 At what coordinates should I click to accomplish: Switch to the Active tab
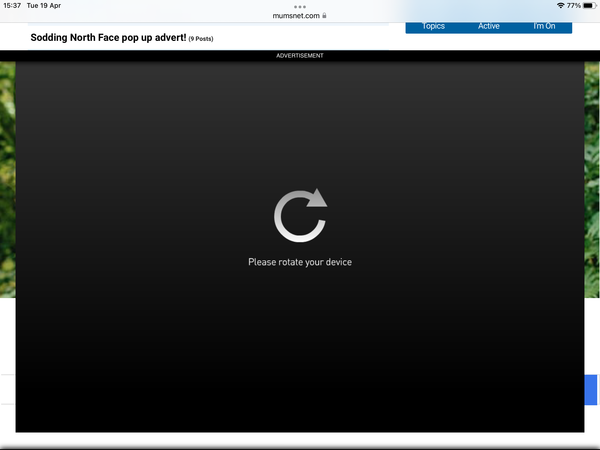[x=488, y=26]
